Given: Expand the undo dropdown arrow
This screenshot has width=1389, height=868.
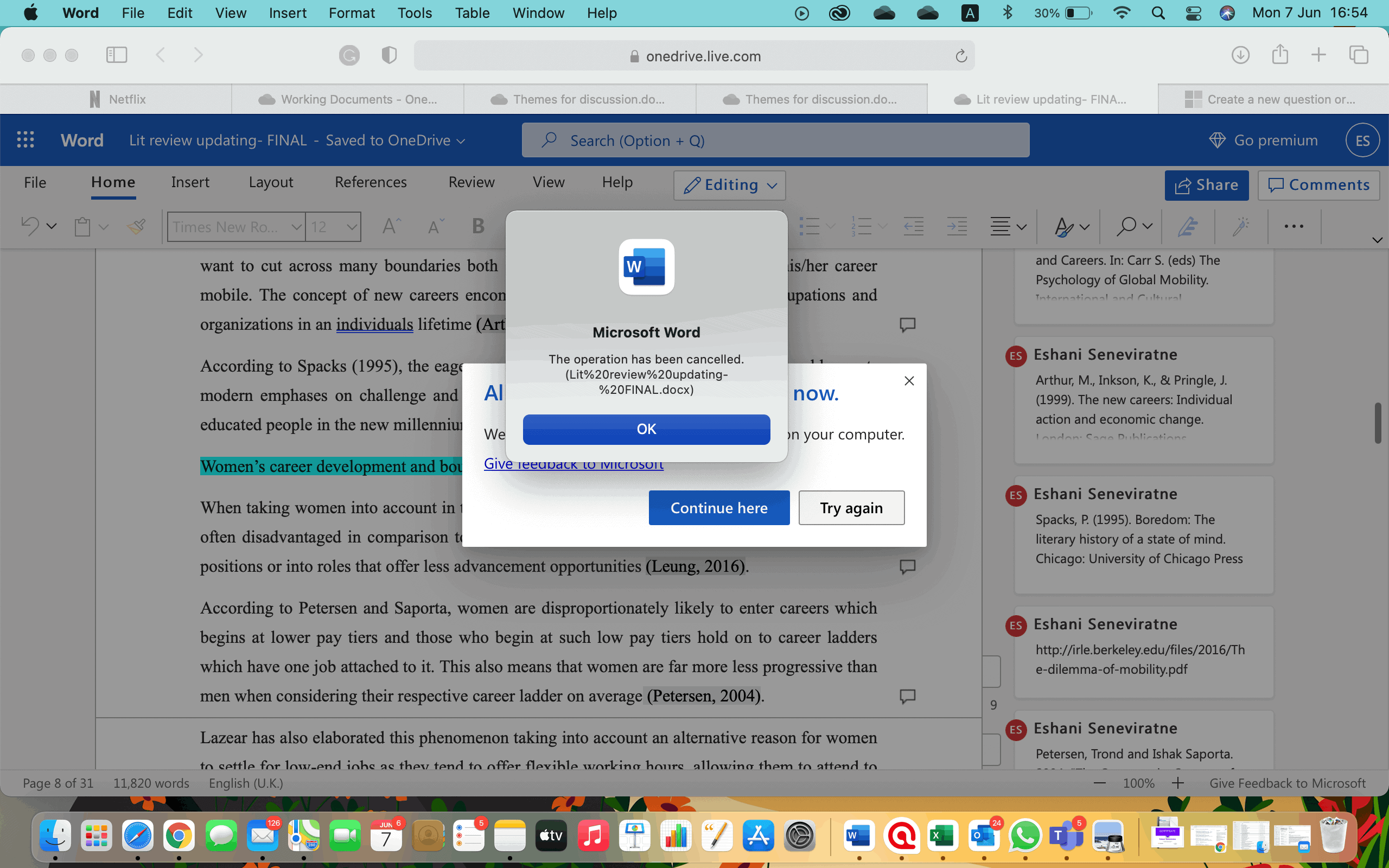Looking at the screenshot, I should [52, 226].
